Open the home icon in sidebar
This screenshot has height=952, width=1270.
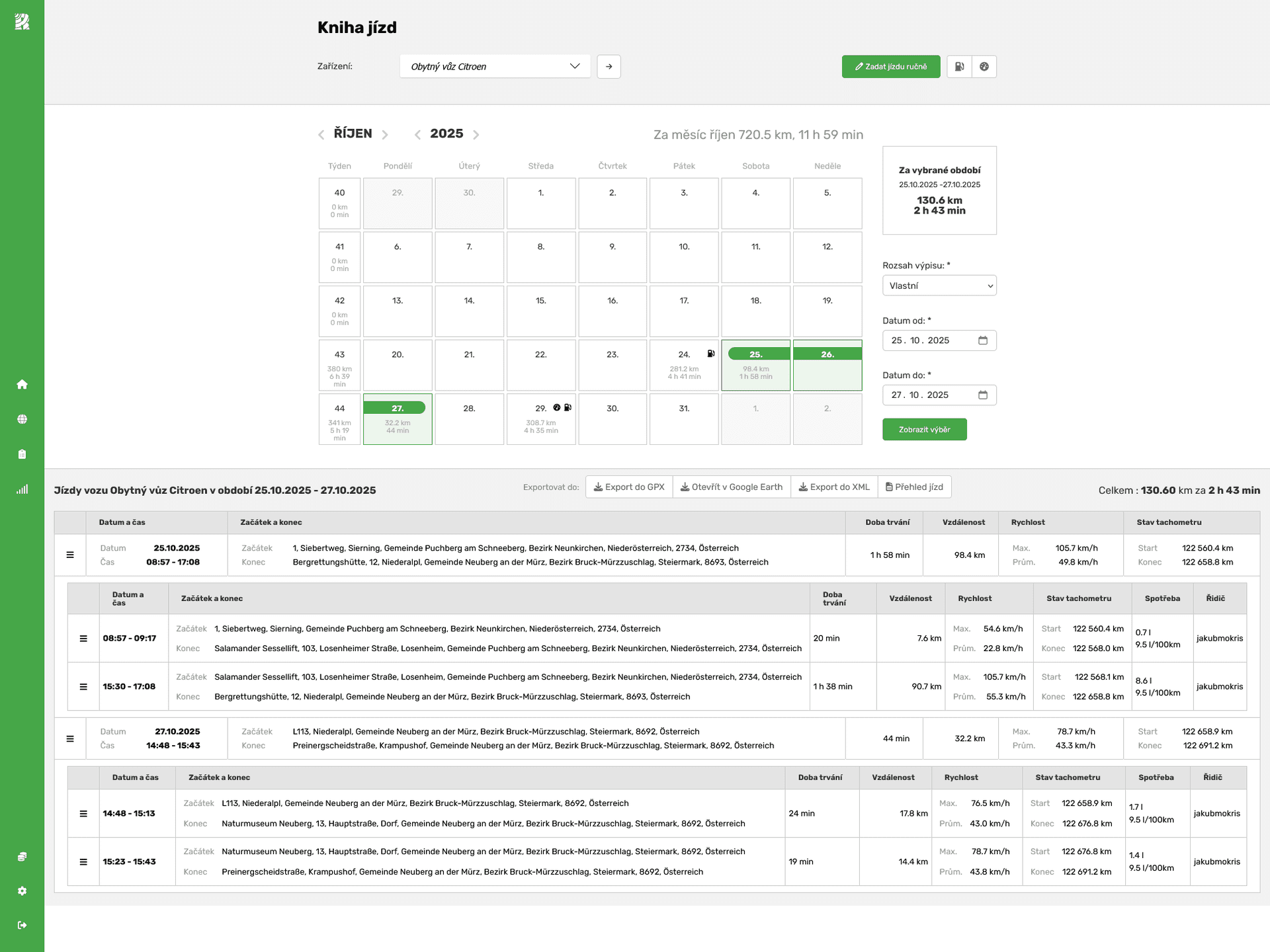[x=22, y=384]
